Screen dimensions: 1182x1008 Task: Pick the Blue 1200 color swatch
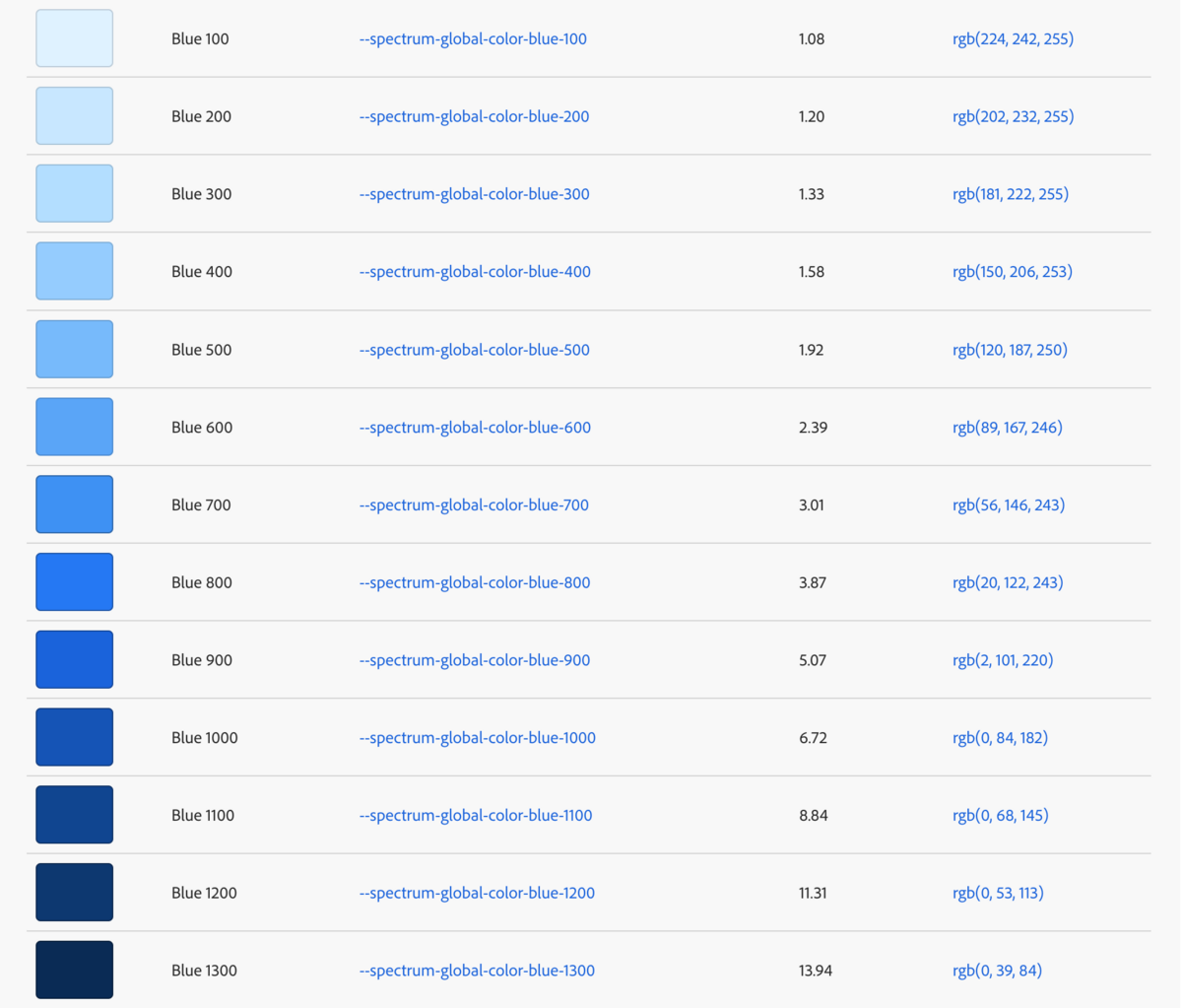pos(75,893)
